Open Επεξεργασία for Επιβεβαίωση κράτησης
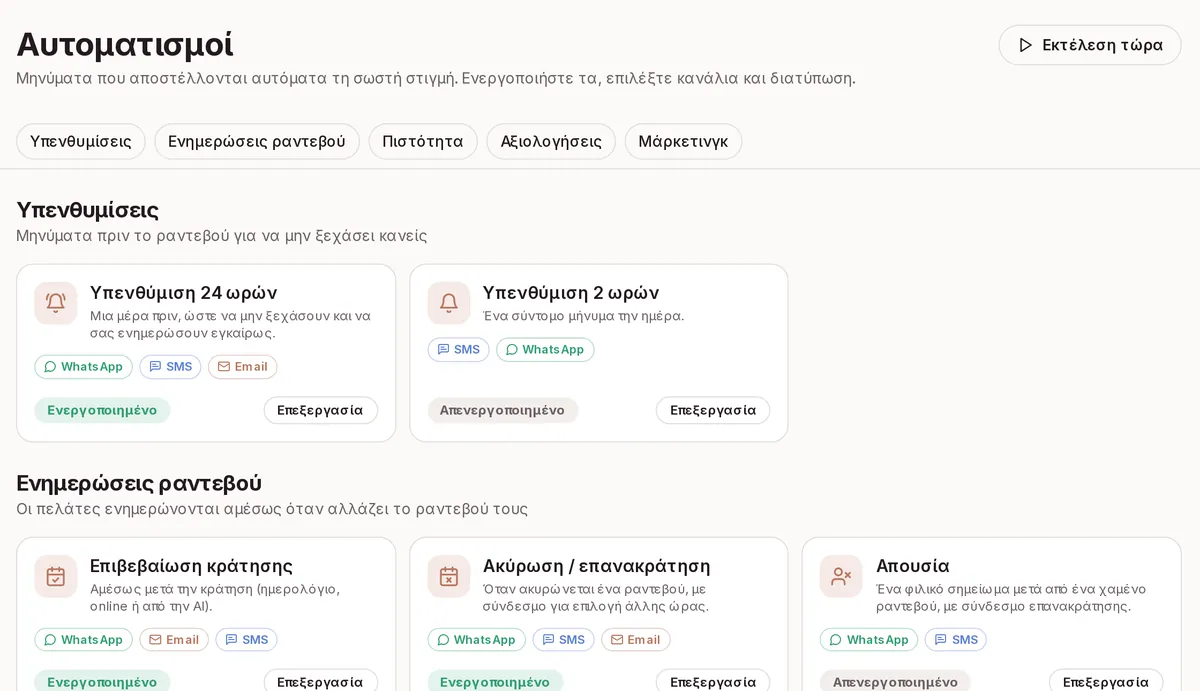 point(320,681)
